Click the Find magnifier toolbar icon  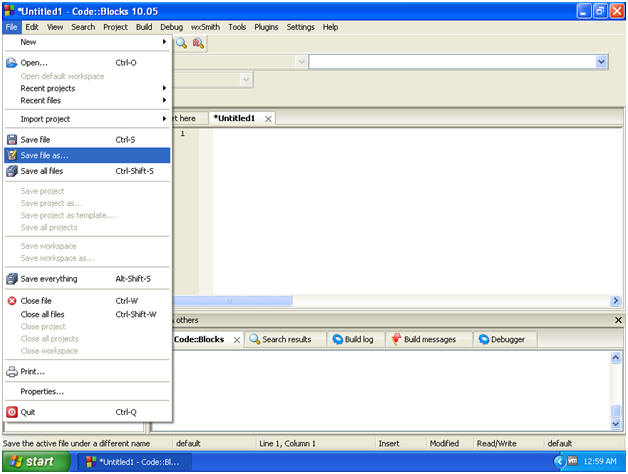181,43
